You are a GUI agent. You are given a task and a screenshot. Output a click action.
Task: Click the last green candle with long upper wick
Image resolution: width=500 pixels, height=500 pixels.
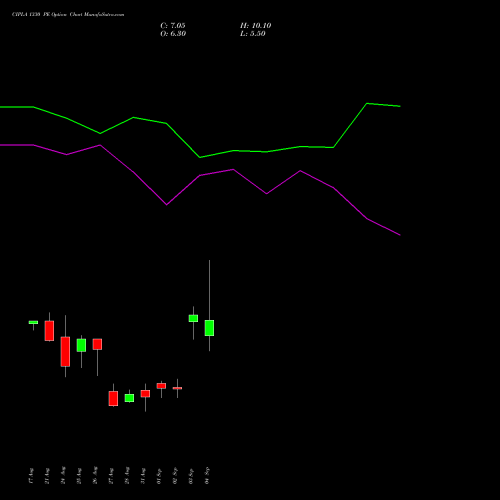(x=209, y=328)
